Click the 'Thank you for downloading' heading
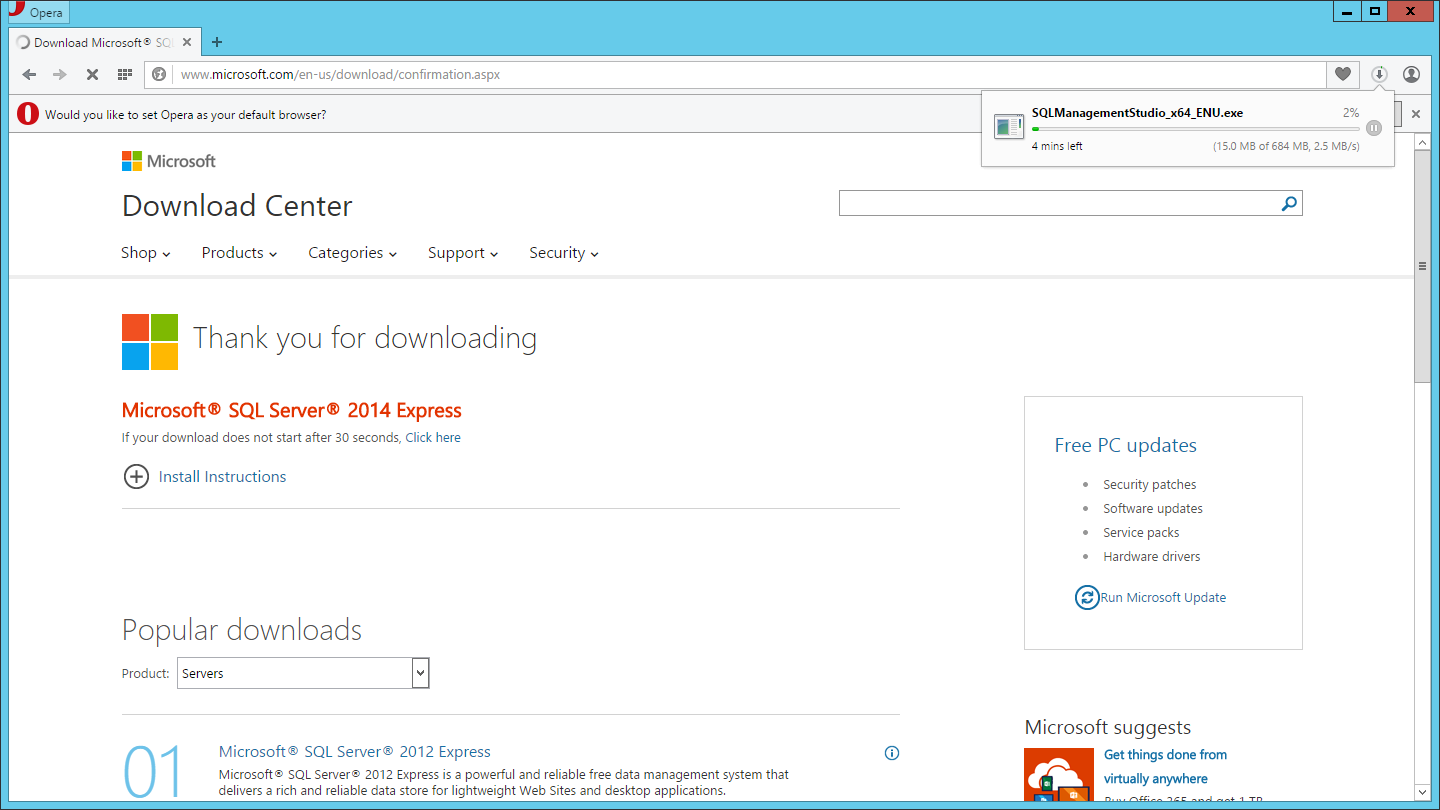This screenshot has width=1440, height=810. [365, 338]
